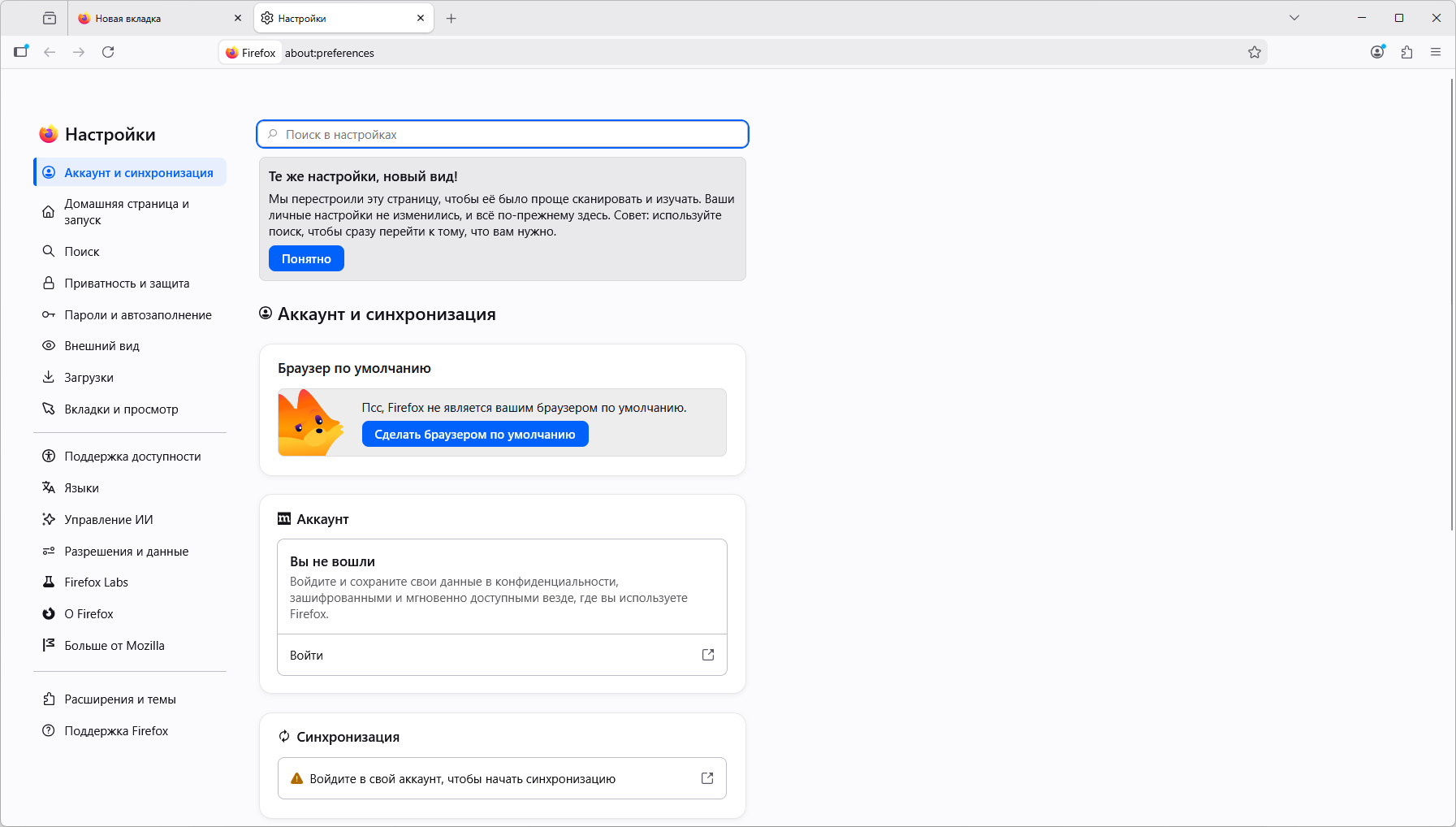Open "Поддержка Firefox" help link
The height and width of the screenshot is (827, 1456).
[x=130, y=731]
